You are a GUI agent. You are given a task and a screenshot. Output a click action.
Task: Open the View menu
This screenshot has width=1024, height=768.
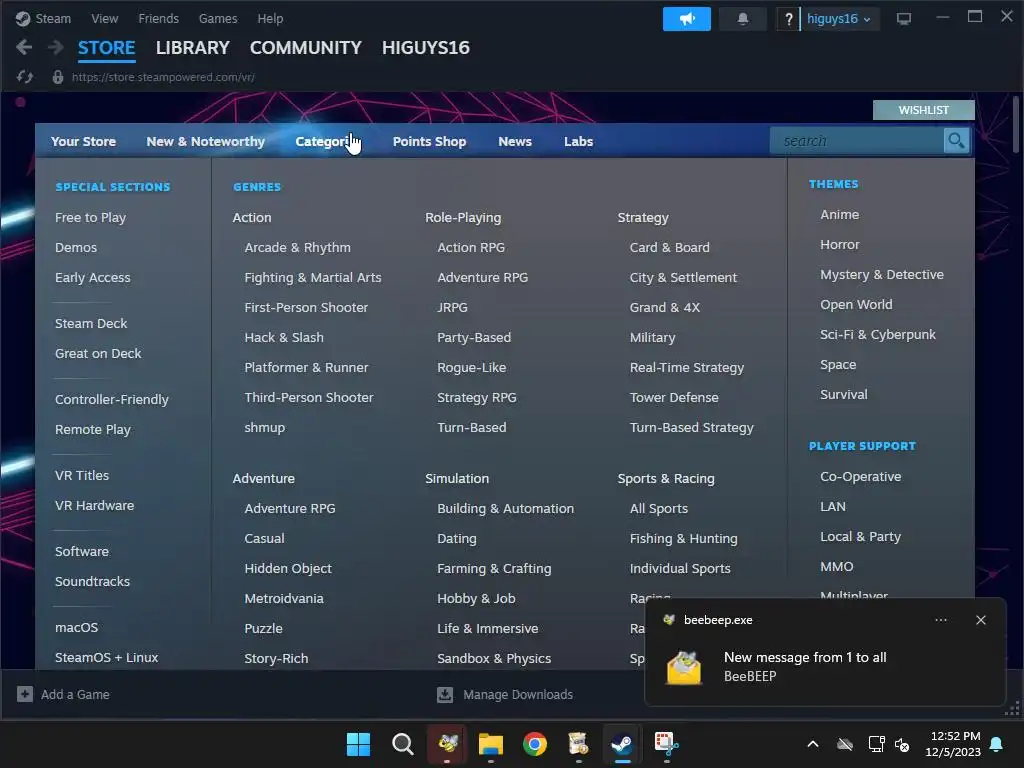pyautogui.click(x=104, y=18)
